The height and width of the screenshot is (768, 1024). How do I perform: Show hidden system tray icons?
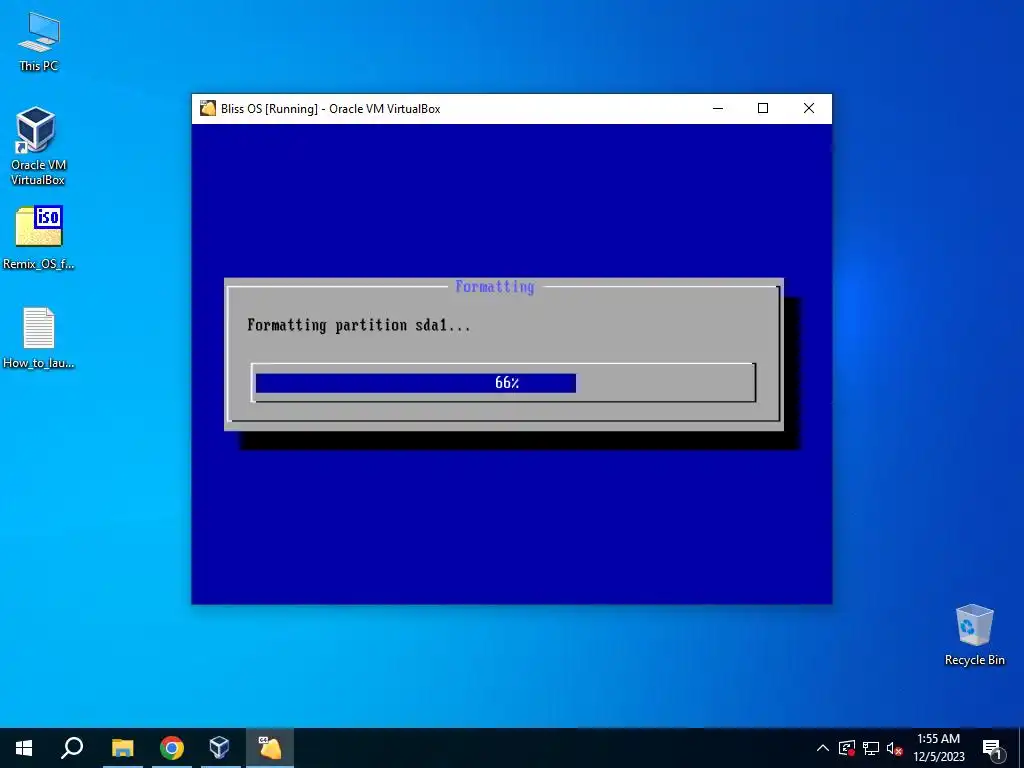[x=823, y=748]
